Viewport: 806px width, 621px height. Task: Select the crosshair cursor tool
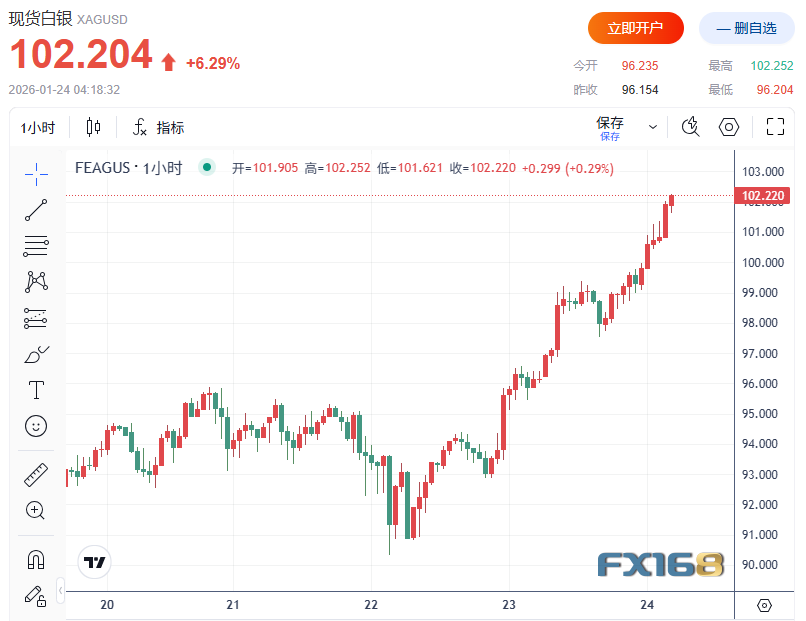[36, 174]
